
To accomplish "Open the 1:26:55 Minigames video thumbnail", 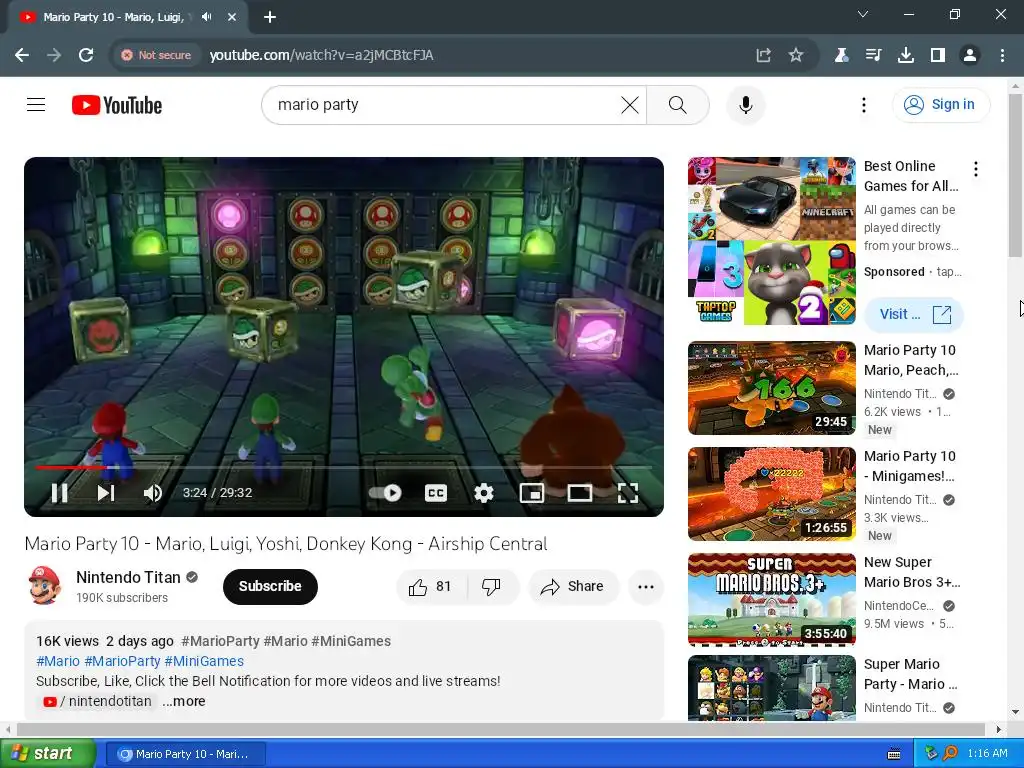I will coord(771,494).
